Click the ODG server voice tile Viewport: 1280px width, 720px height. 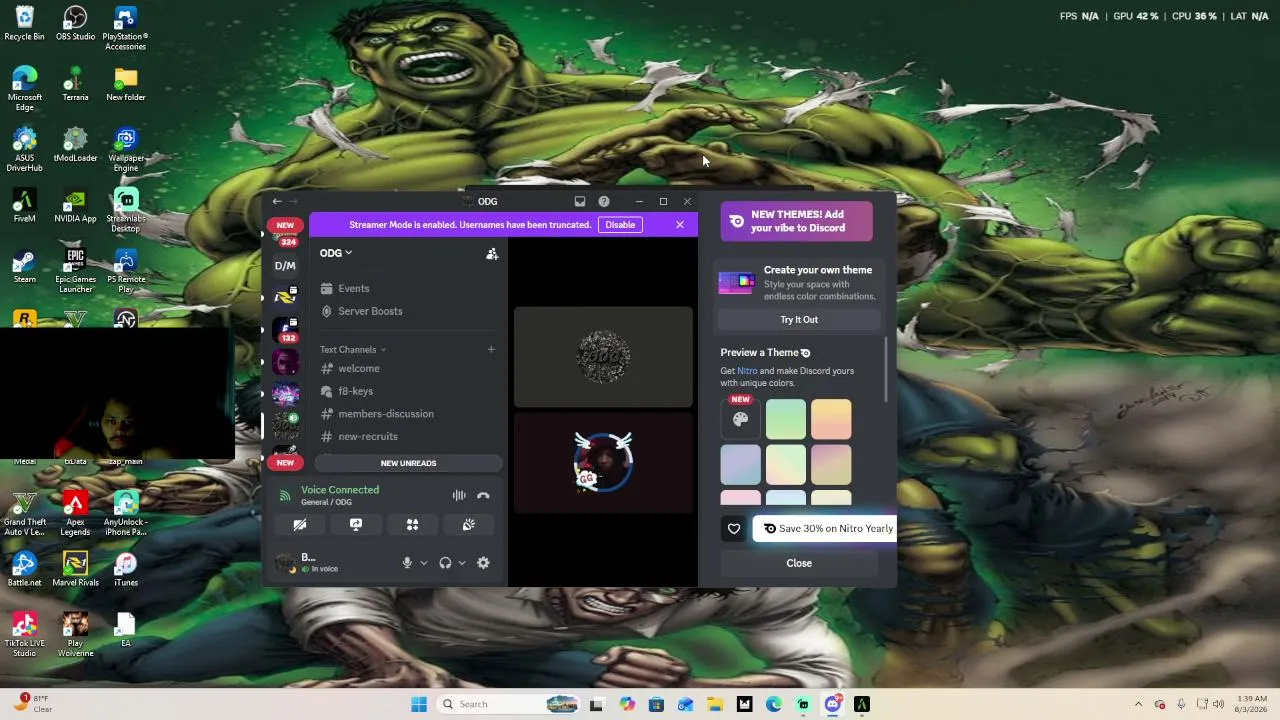coord(603,357)
